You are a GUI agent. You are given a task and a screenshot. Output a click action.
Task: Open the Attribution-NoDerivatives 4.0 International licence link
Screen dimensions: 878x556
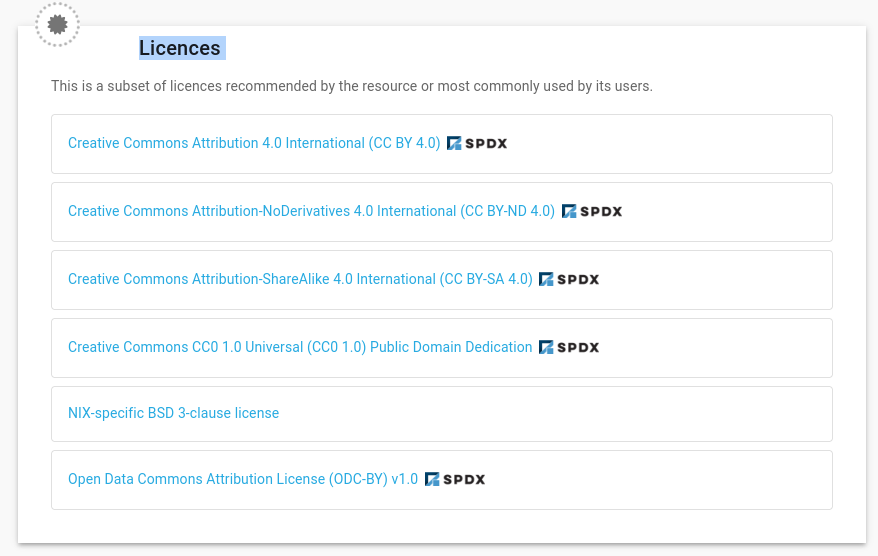[x=311, y=211]
